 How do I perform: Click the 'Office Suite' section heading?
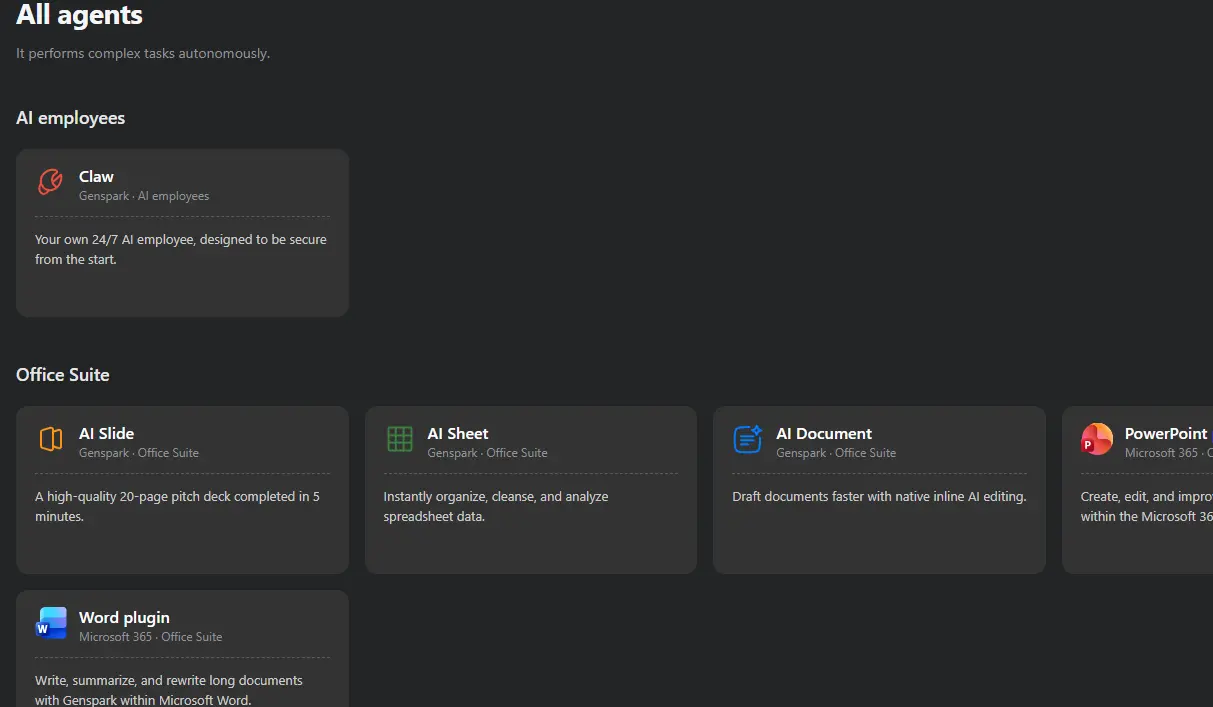point(63,375)
